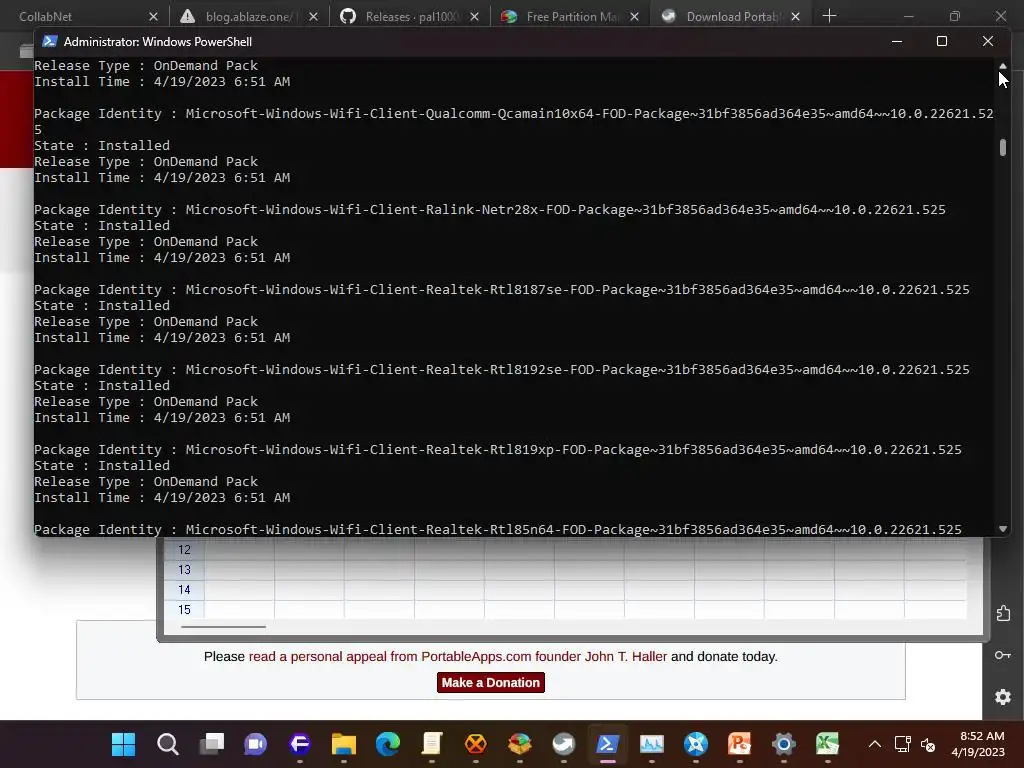Click the Qualcomm-Qcamain10x64 package identity line
This screenshot has height=768, width=1024.
pos(514,121)
